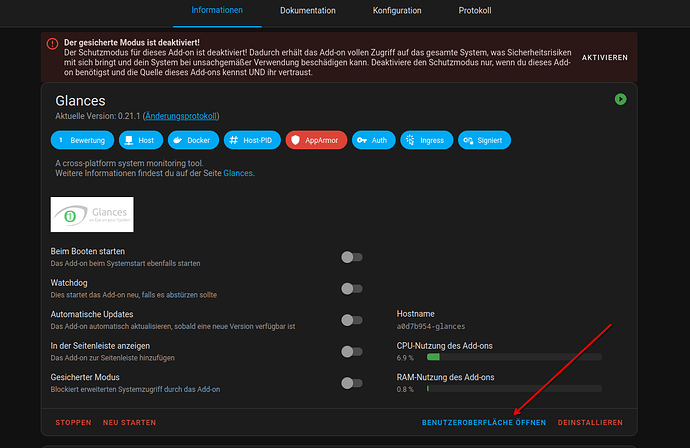Click the Host capability chip
This screenshot has height=448, width=690.
[141, 140]
